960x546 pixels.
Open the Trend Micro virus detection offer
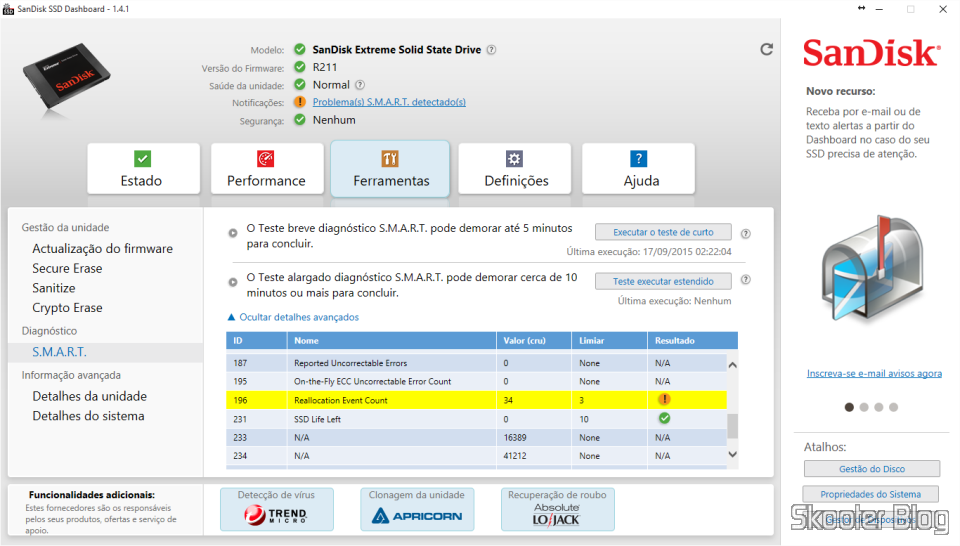point(277,509)
